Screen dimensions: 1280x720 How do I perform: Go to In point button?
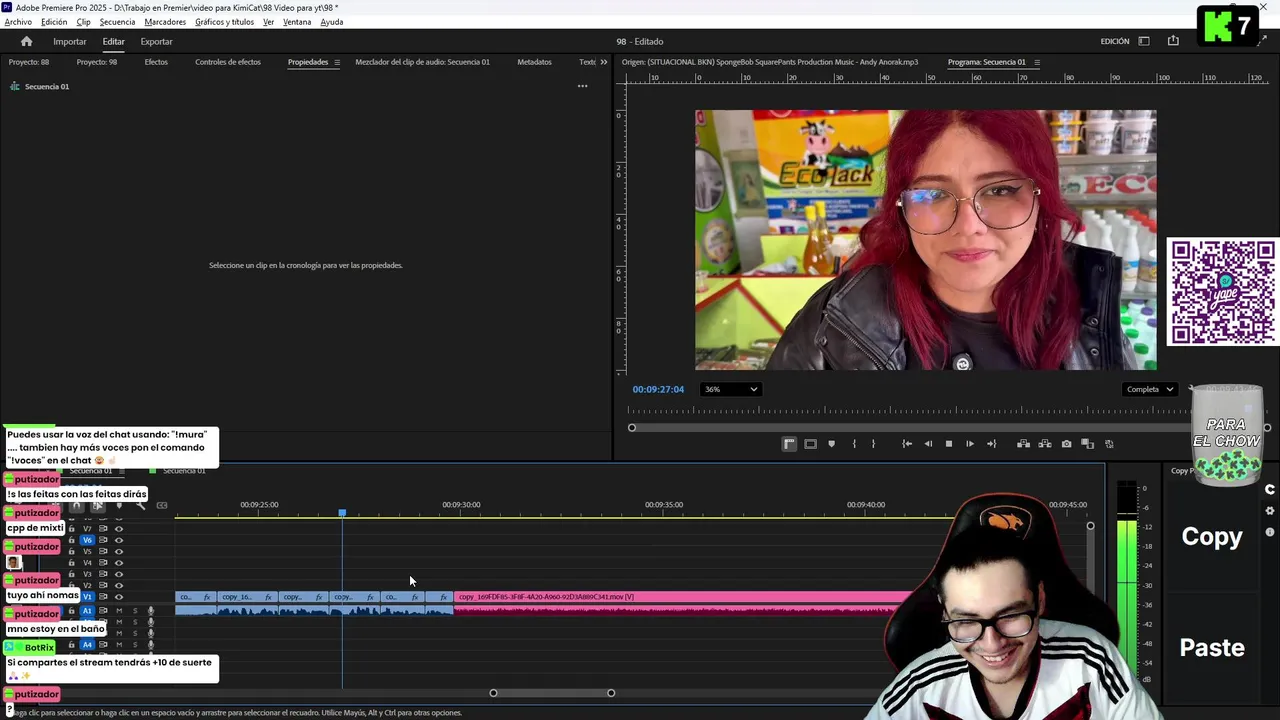click(907, 444)
